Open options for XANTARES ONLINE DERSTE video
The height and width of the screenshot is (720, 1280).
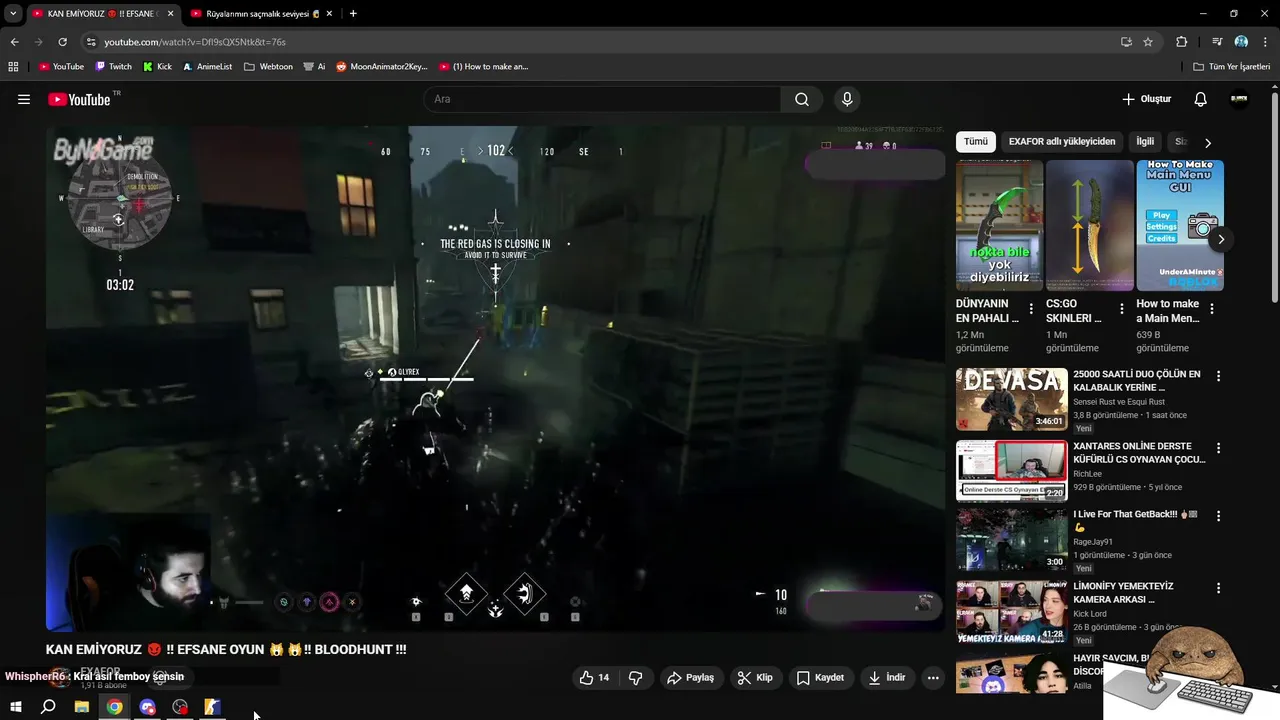[1218, 448]
